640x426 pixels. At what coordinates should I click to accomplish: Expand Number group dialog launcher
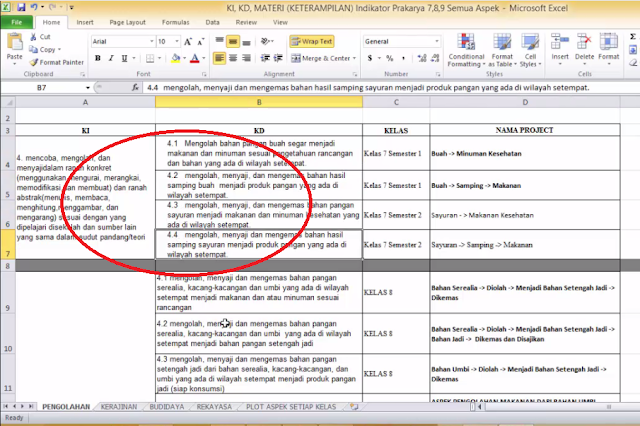[438, 74]
